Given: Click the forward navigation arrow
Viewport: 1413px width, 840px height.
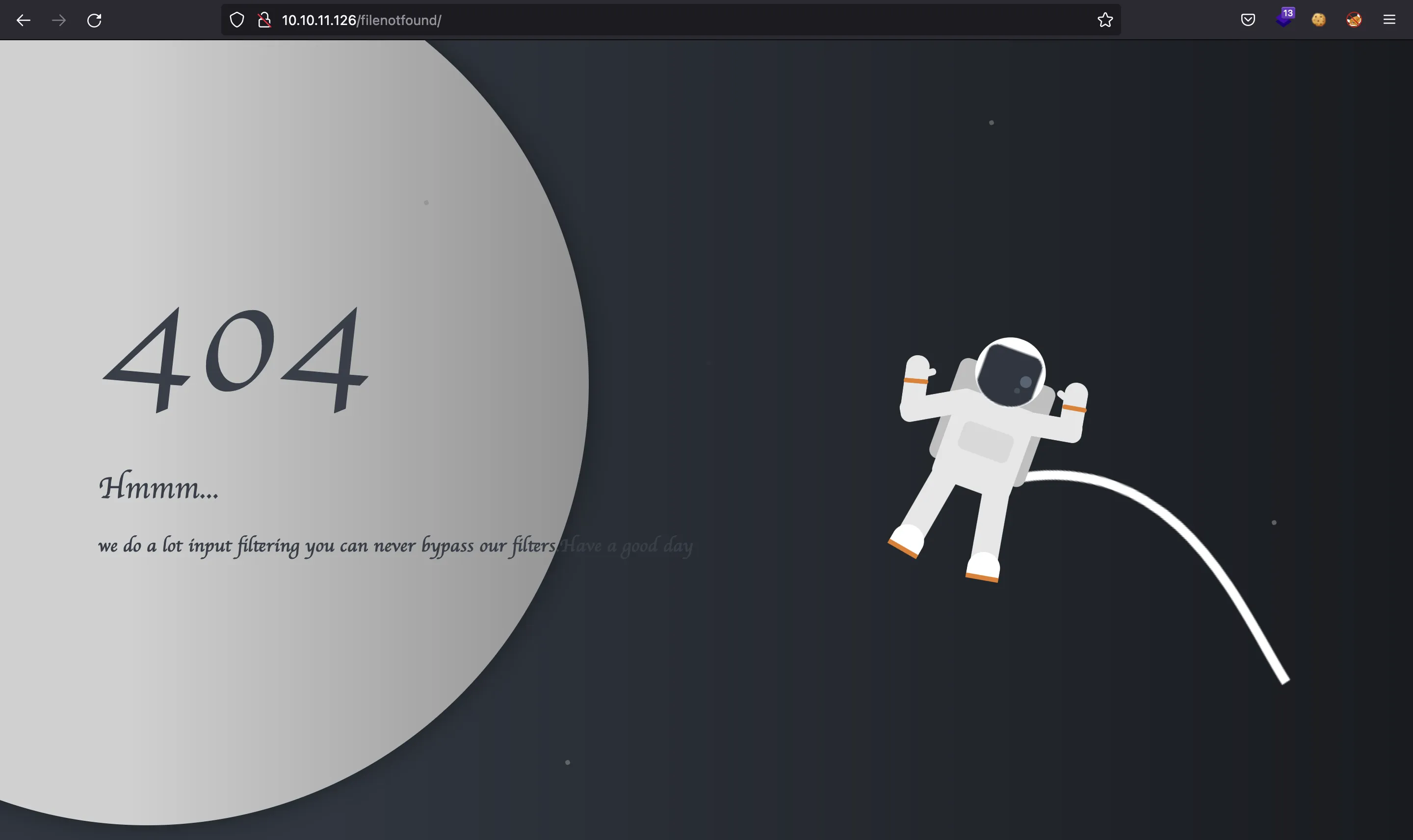Looking at the screenshot, I should [59, 21].
